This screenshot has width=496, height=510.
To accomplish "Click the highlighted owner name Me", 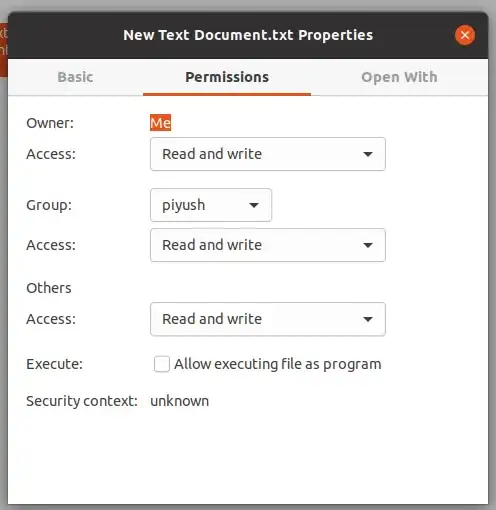I will click(x=160, y=123).
